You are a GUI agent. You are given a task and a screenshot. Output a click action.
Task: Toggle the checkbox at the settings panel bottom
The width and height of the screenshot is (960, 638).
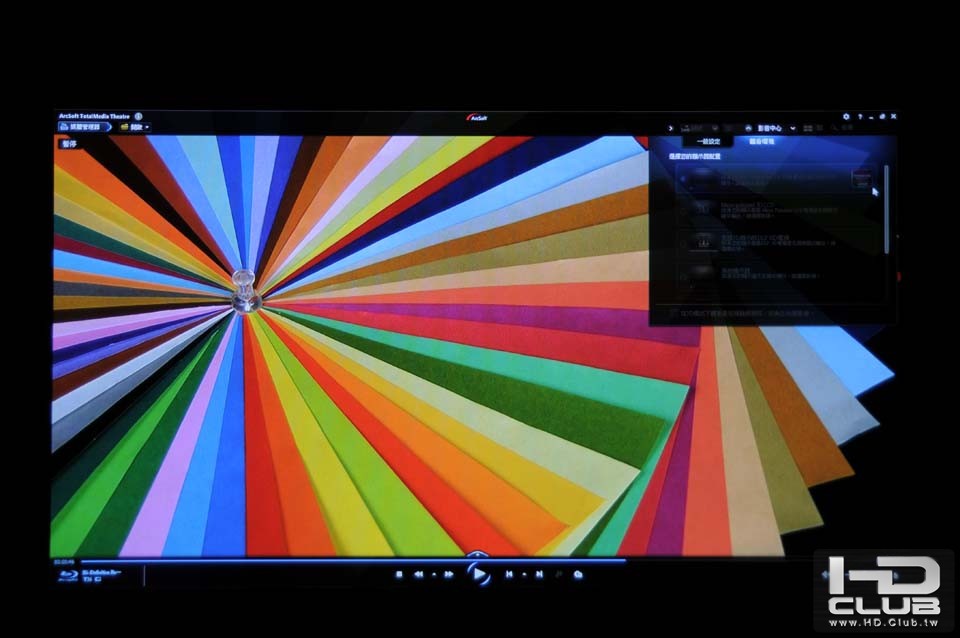673,313
